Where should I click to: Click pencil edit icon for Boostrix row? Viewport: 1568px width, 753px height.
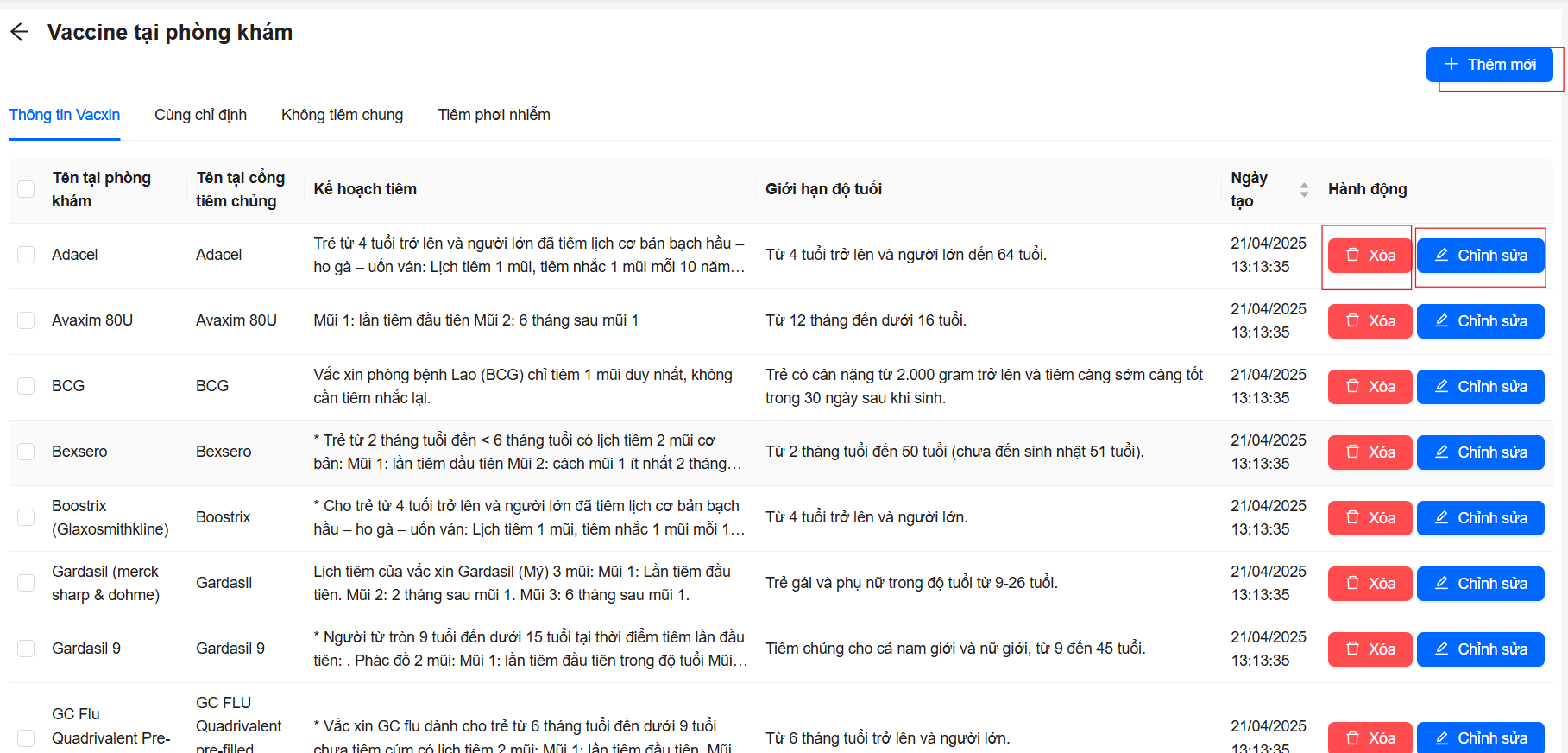tap(1441, 517)
